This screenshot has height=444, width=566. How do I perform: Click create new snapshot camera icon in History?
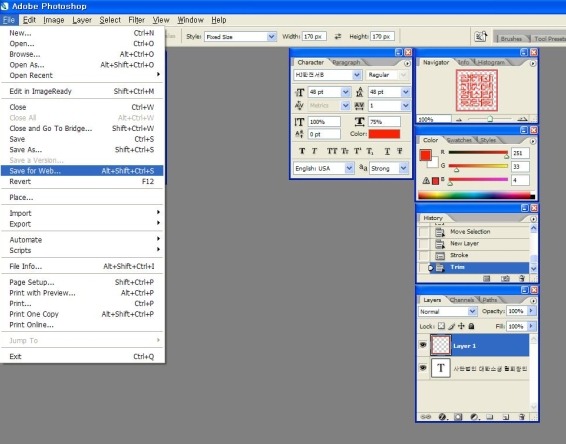[505, 278]
